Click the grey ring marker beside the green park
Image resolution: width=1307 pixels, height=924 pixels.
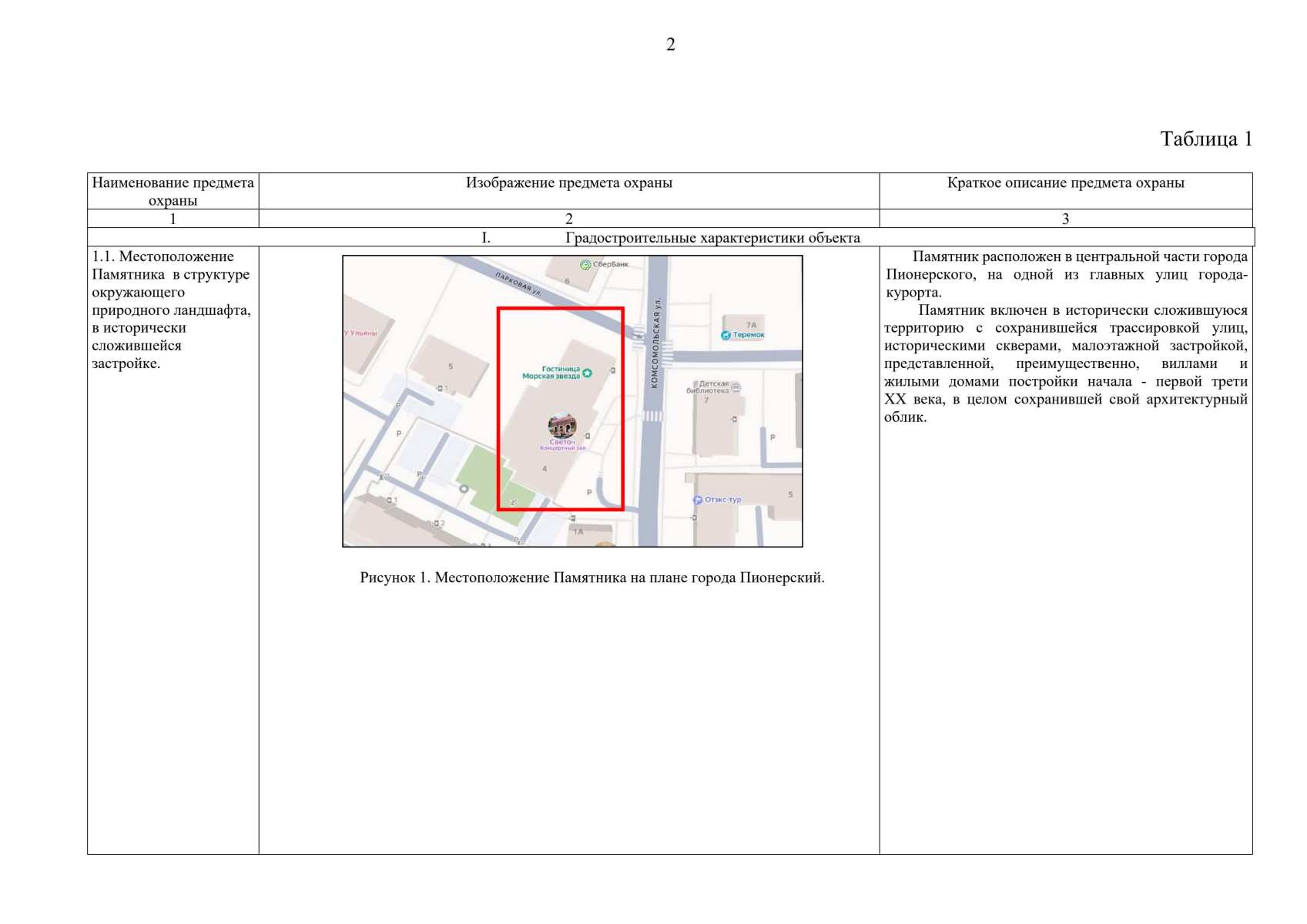pos(464,489)
